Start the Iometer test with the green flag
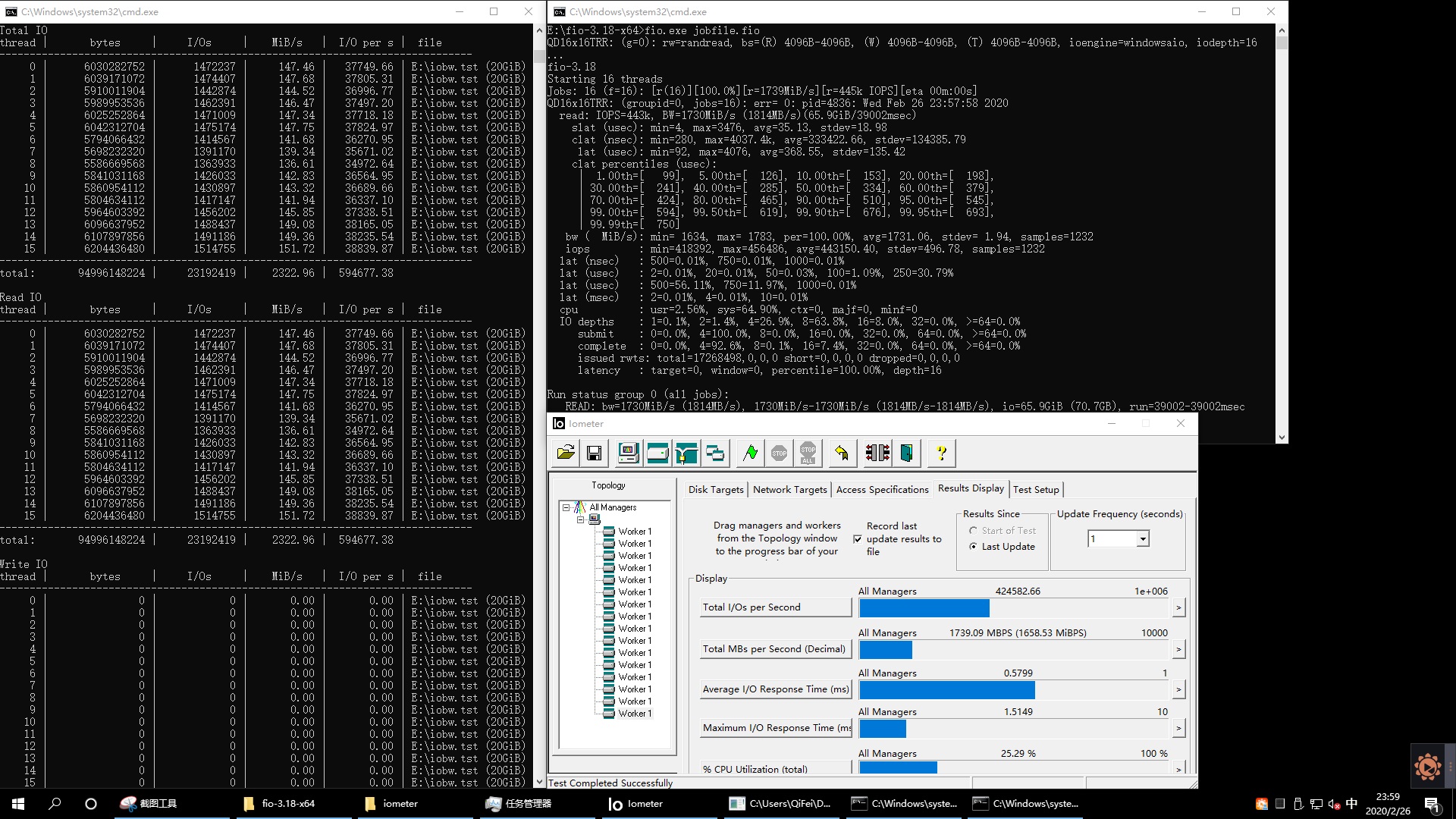The height and width of the screenshot is (819, 1456). [749, 453]
